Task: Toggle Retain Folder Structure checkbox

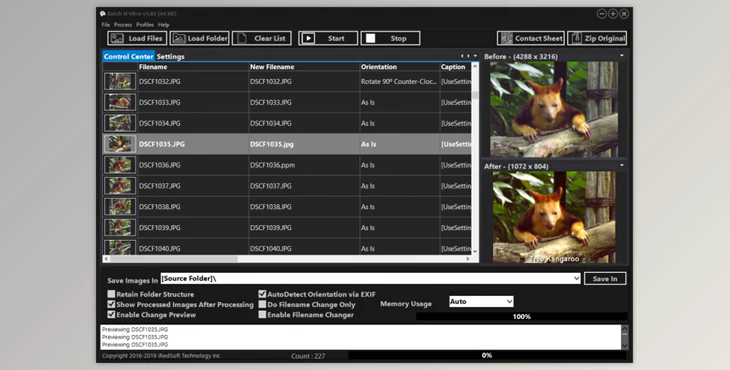Action: pos(111,294)
